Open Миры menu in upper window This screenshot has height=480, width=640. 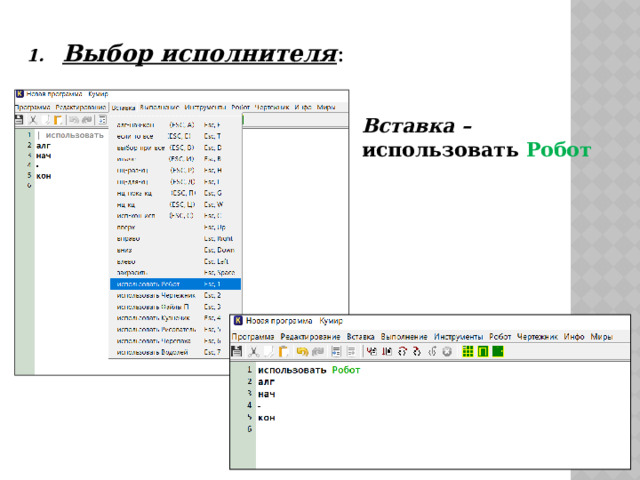326,107
